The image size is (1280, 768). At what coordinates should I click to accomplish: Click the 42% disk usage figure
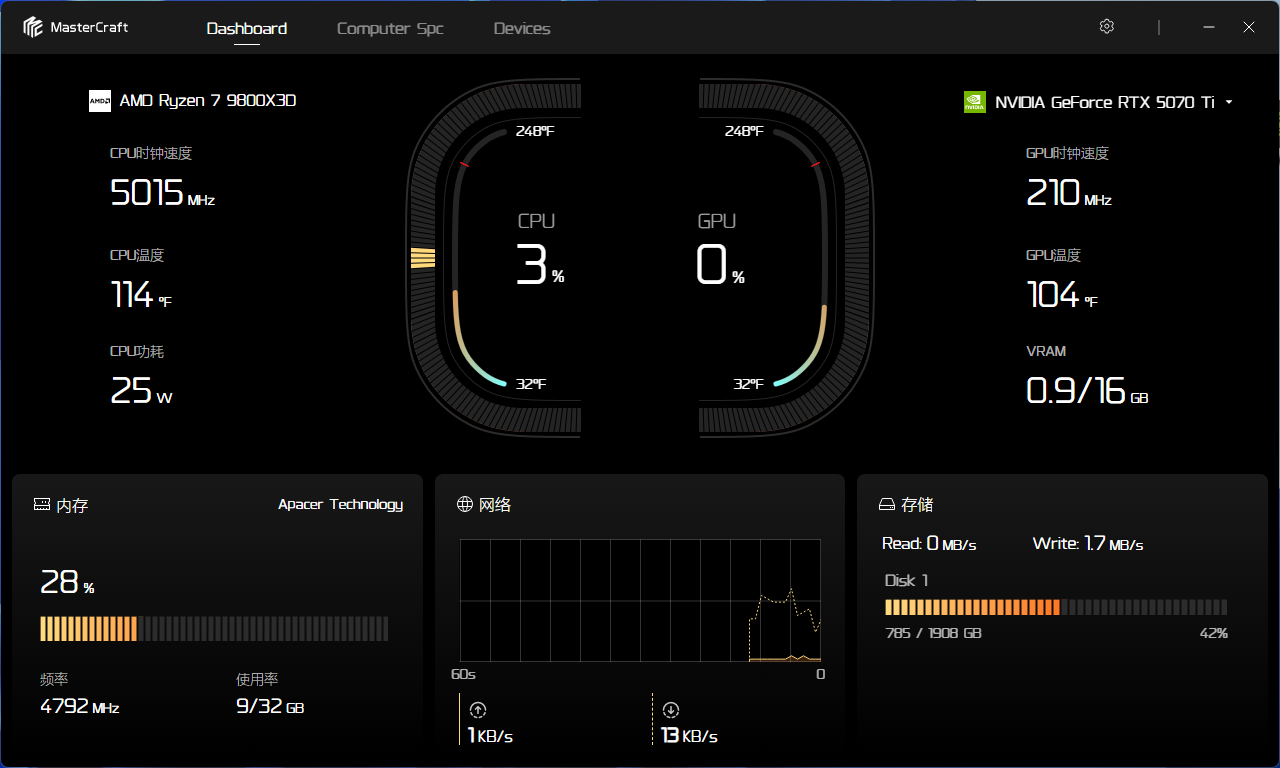1214,633
